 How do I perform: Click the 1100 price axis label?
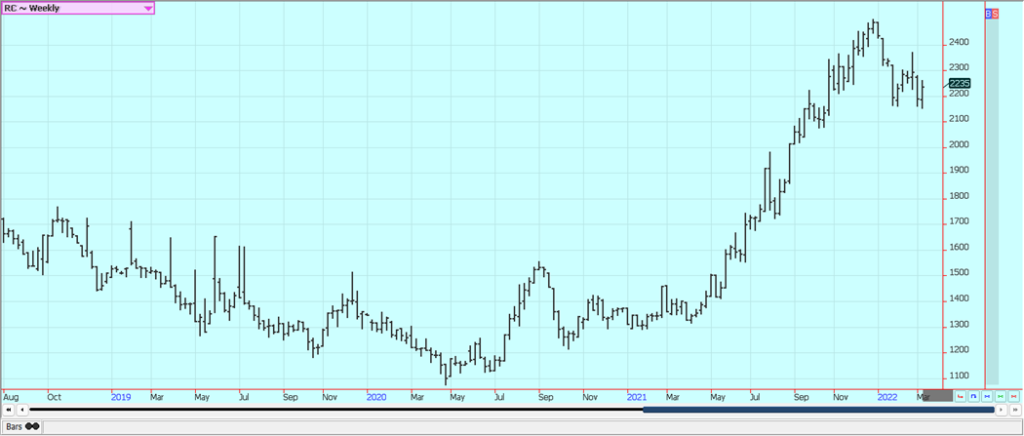960,376
